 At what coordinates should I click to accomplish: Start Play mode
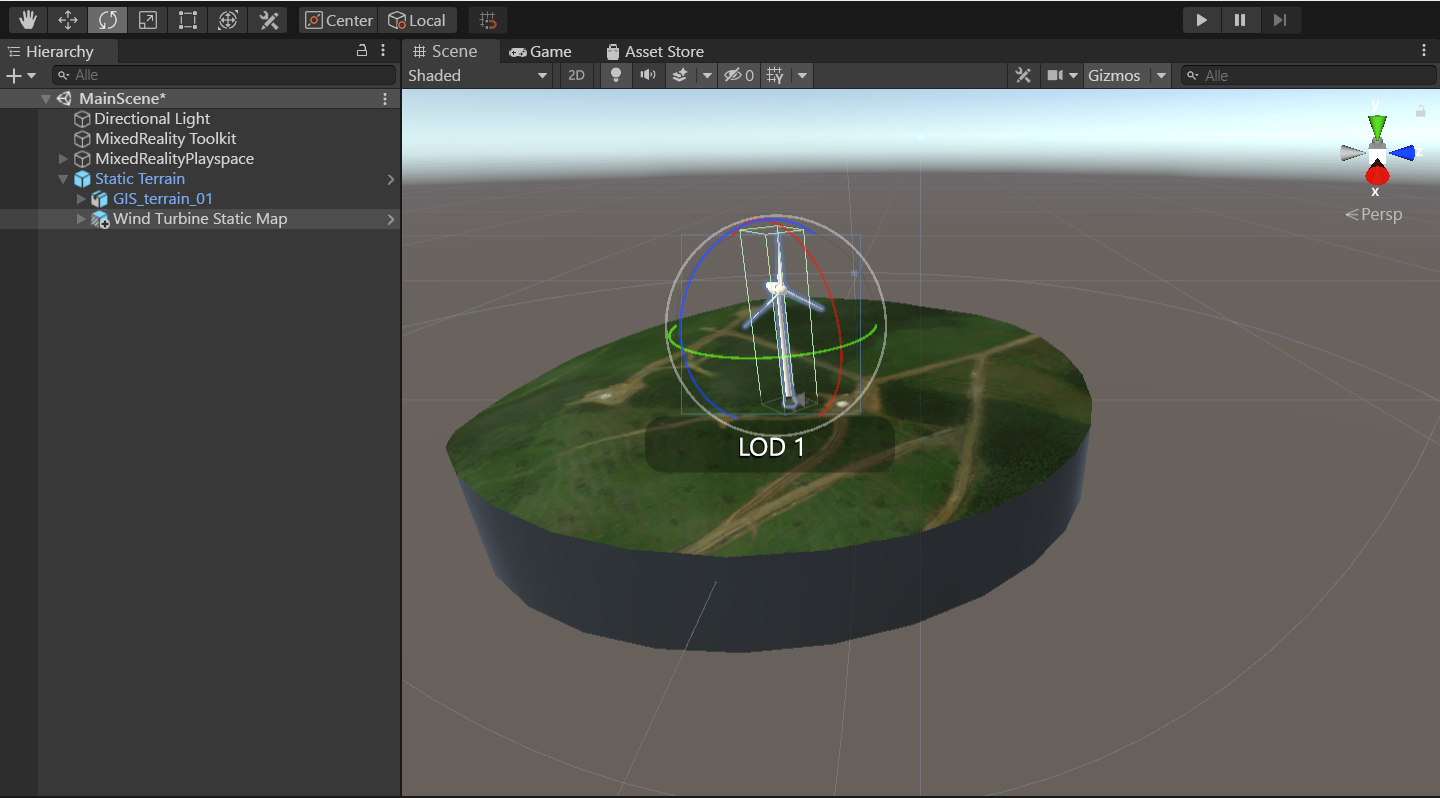tap(1202, 20)
